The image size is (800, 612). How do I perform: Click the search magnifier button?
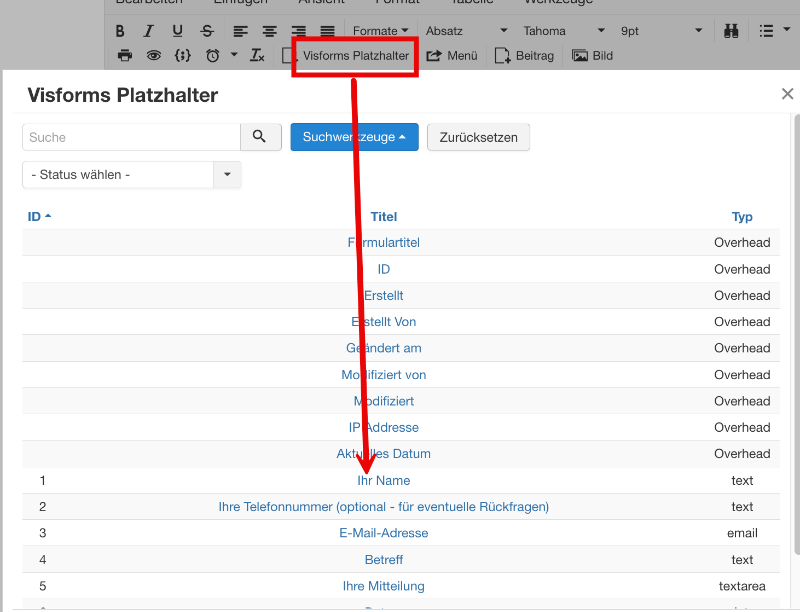coord(259,137)
